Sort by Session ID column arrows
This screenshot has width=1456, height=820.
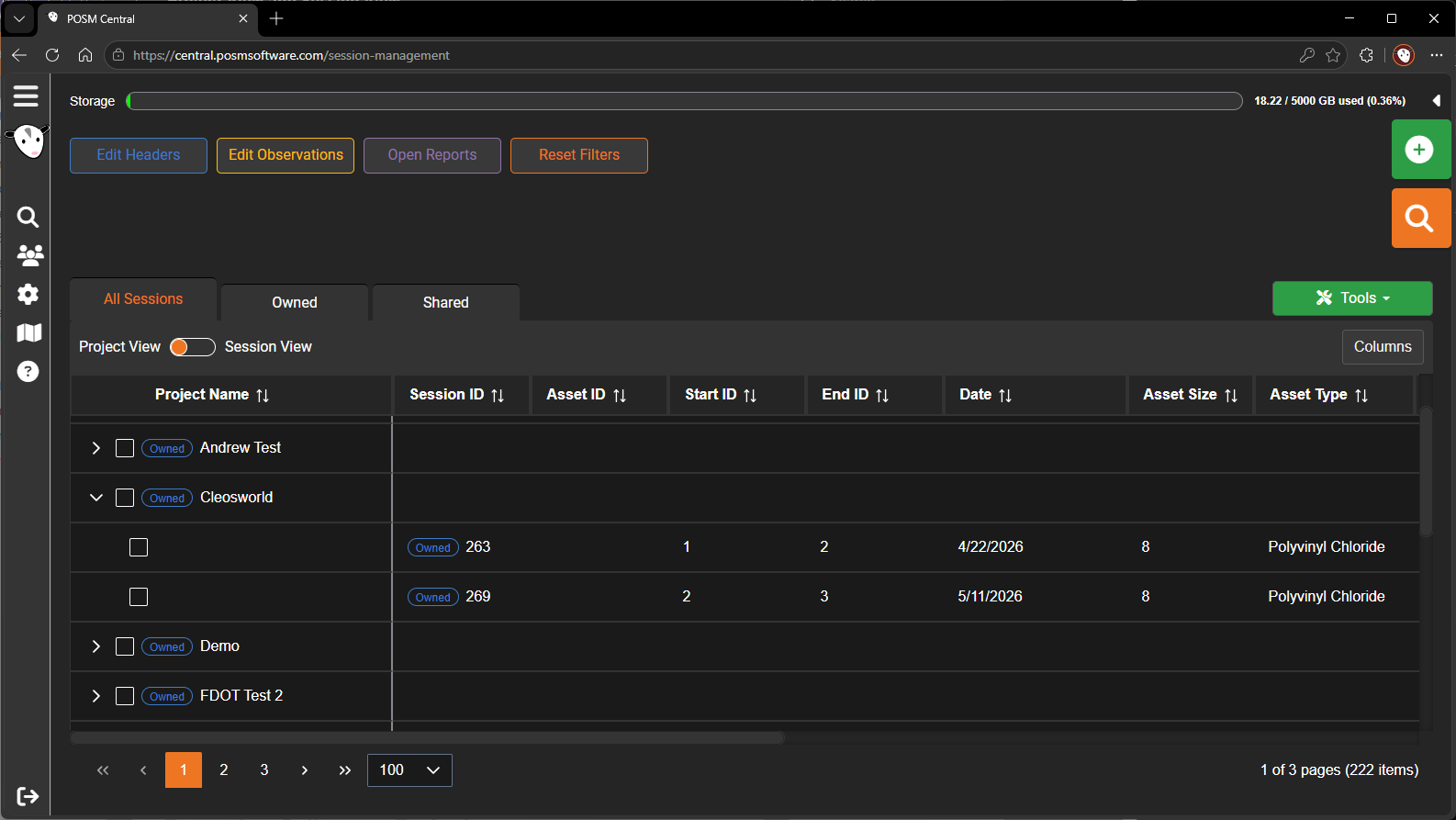click(498, 395)
